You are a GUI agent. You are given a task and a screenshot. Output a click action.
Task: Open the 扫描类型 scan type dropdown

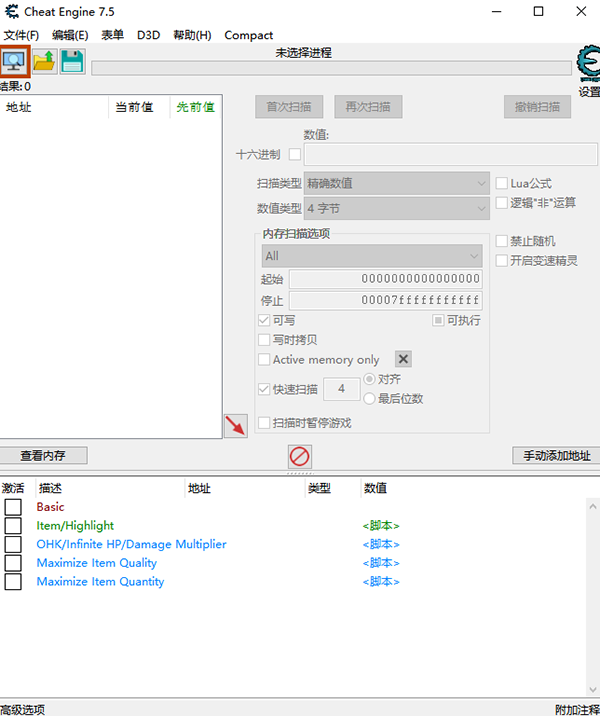pos(397,183)
